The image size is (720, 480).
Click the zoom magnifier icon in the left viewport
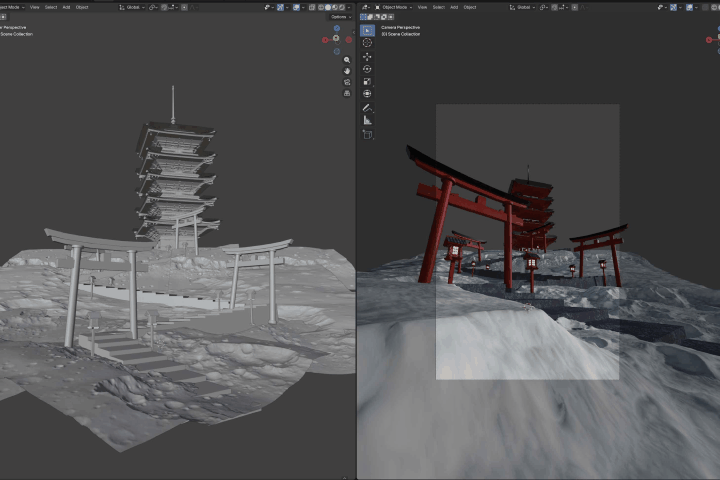tap(347, 60)
